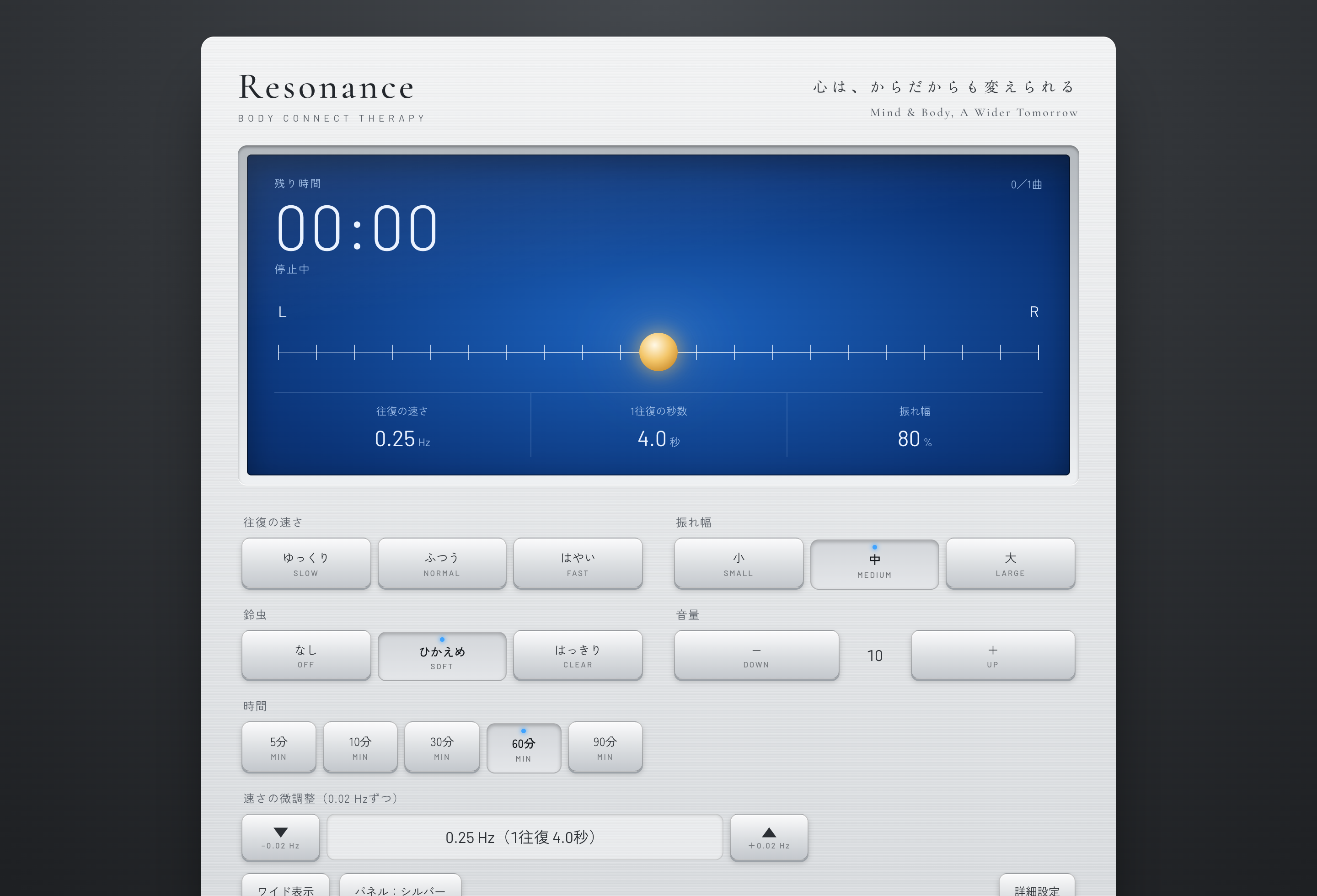The width and height of the screenshot is (1317, 896).
Task: Click the Resonance logo title
Action: tap(327, 87)
